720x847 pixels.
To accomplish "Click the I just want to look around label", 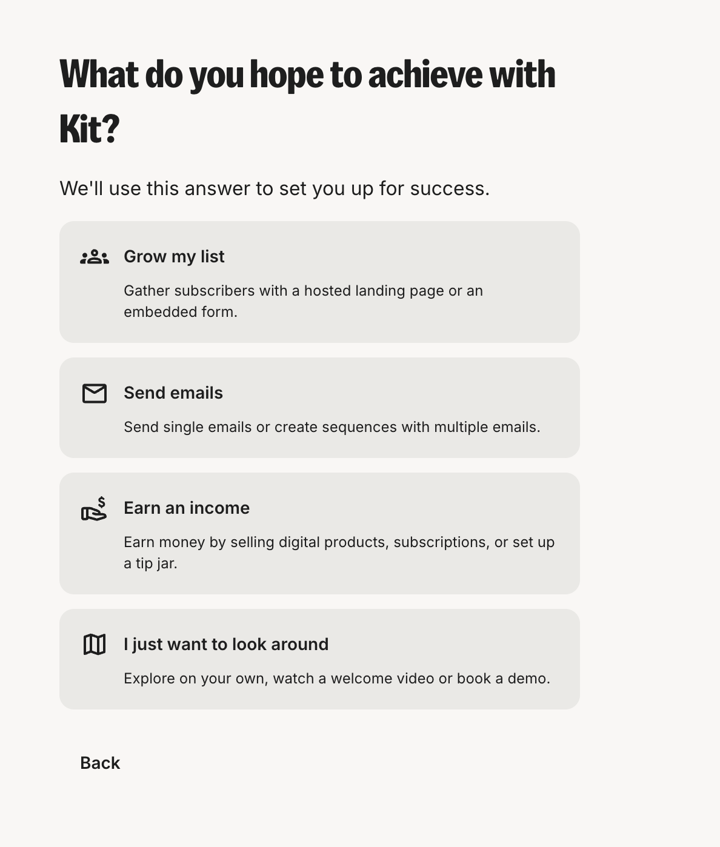I will pos(225,644).
